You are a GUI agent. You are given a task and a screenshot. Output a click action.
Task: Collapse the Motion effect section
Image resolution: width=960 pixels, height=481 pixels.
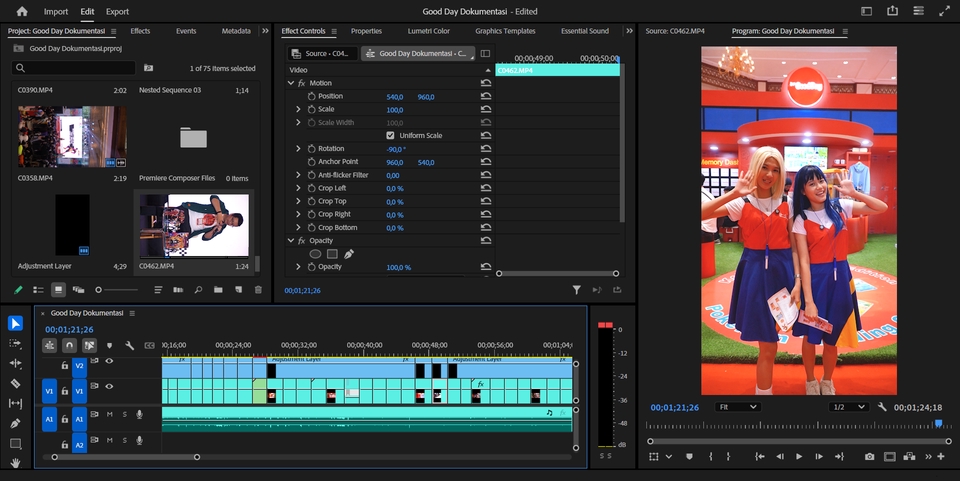tap(291, 83)
